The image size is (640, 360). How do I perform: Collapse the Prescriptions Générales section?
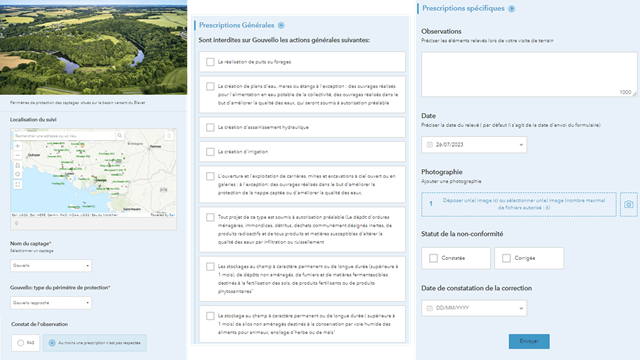(x=281, y=25)
